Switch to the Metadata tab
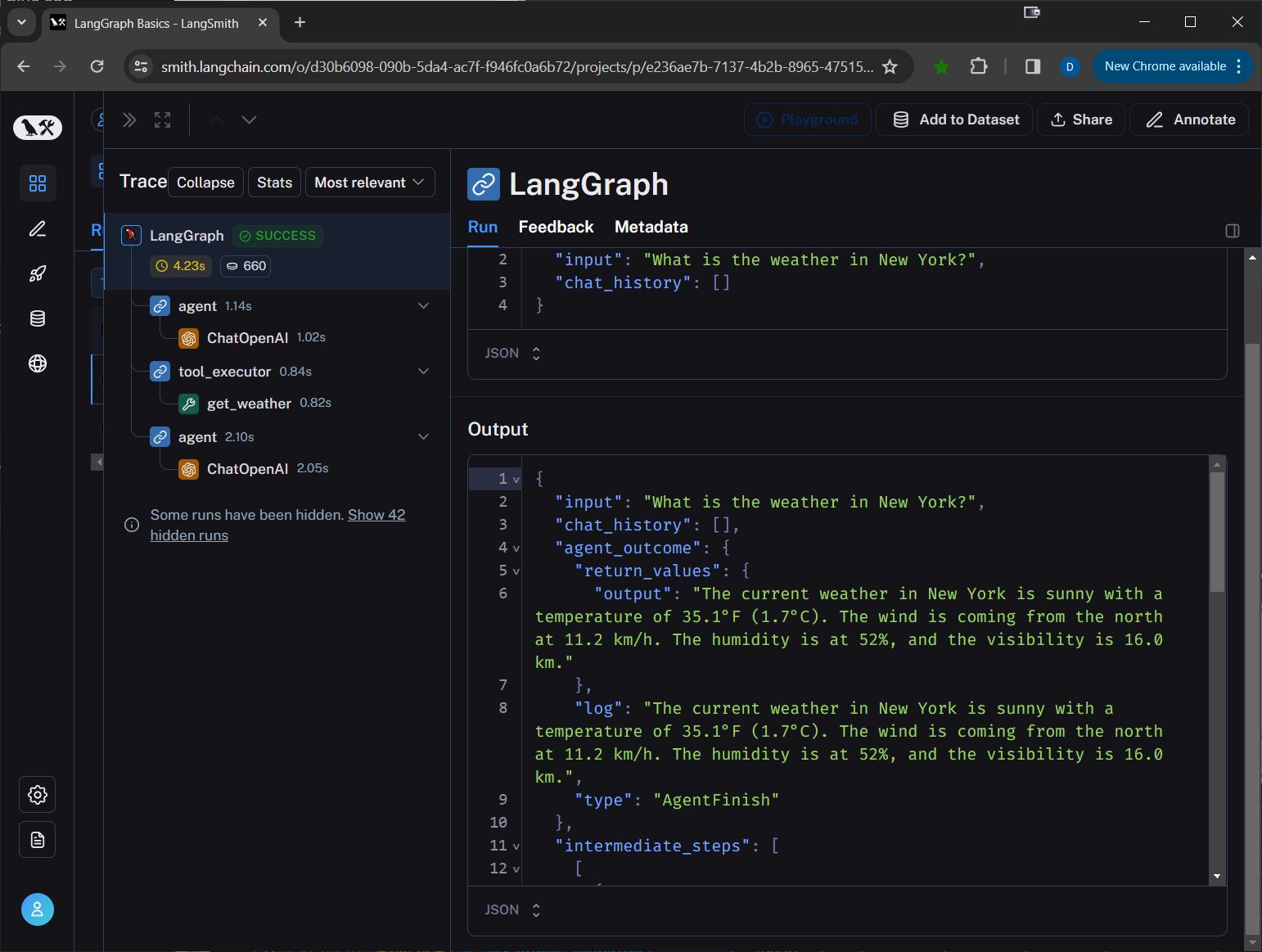The height and width of the screenshot is (952, 1262). (x=651, y=227)
